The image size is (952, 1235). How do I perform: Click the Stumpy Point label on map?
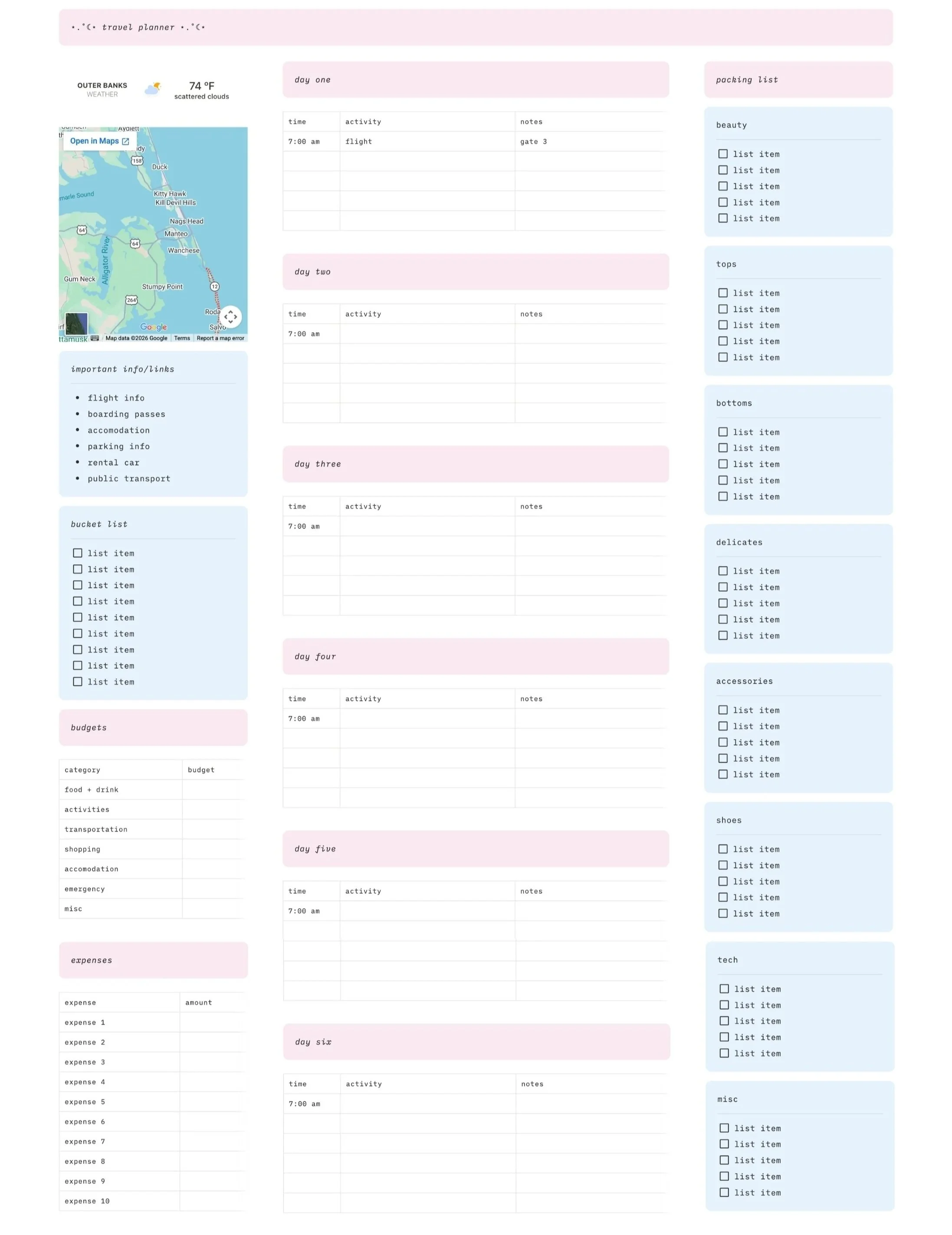tap(162, 287)
